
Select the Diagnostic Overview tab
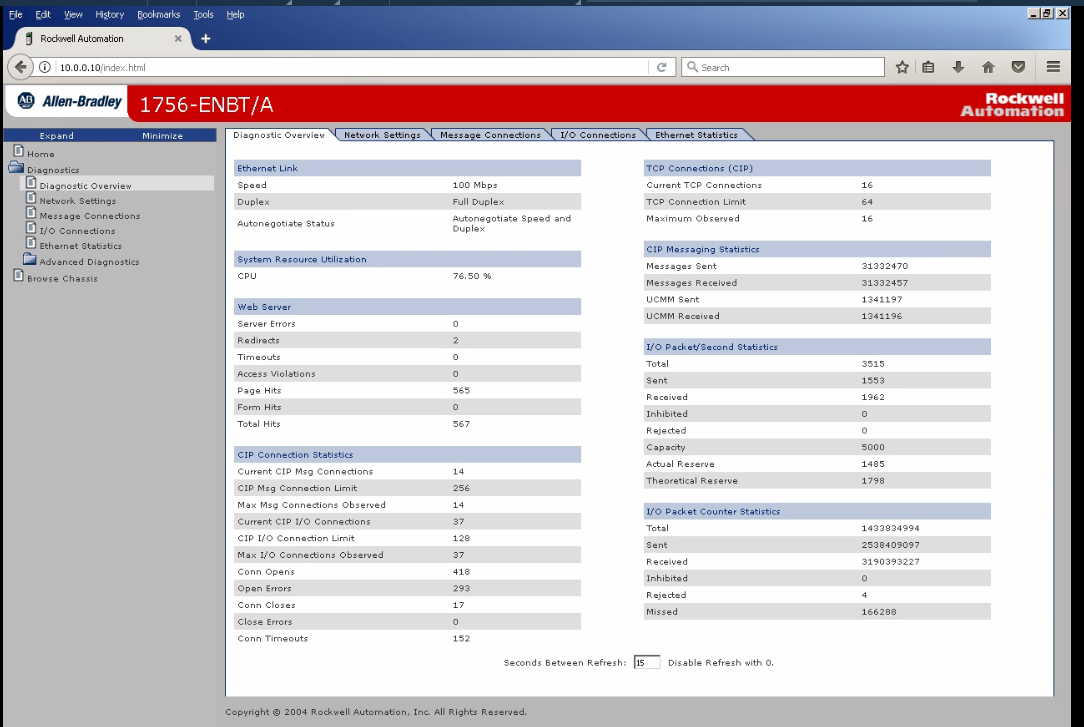[x=279, y=135]
